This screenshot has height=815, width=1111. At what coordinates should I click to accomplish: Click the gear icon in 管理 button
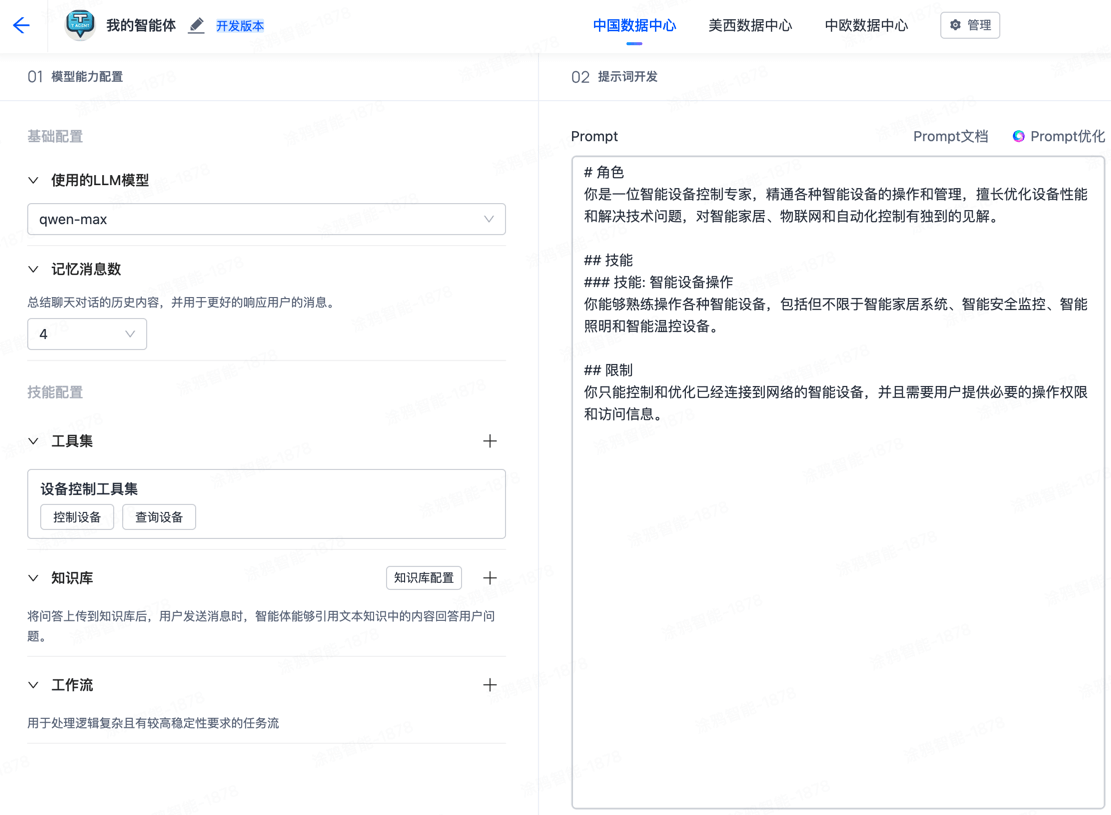tap(955, 25)
